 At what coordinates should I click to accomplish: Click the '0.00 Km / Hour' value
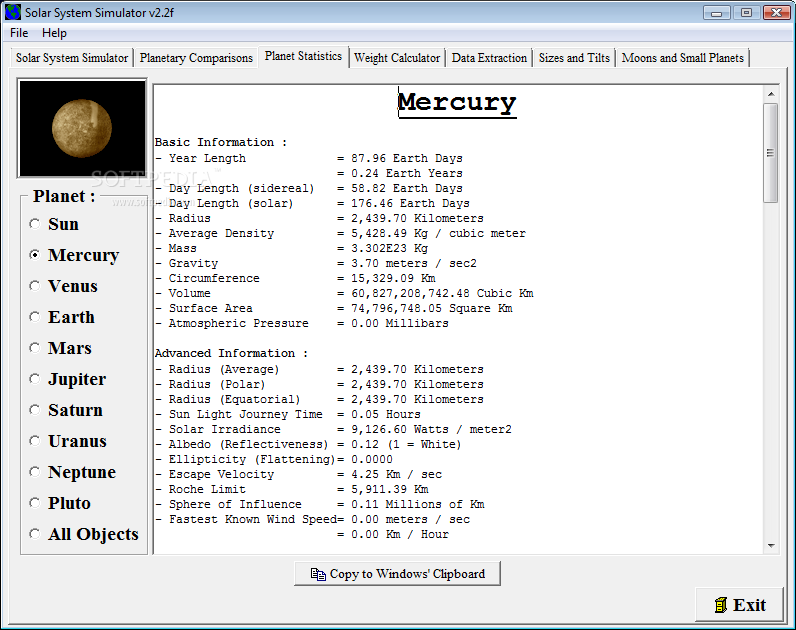pyautogui.click(x=400, y=535)
